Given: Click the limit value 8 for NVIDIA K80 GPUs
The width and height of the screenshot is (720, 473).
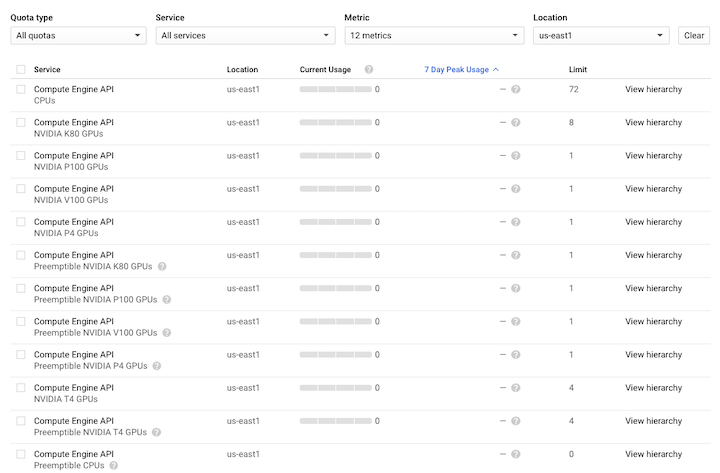Looking at the screenshot, I should click(x=571, y=123).
